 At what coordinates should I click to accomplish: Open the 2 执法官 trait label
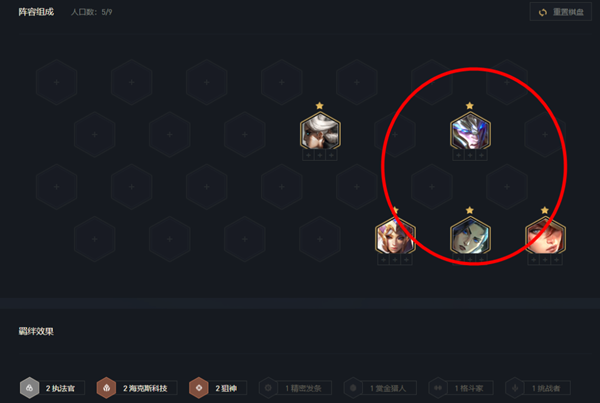[60, 388]
